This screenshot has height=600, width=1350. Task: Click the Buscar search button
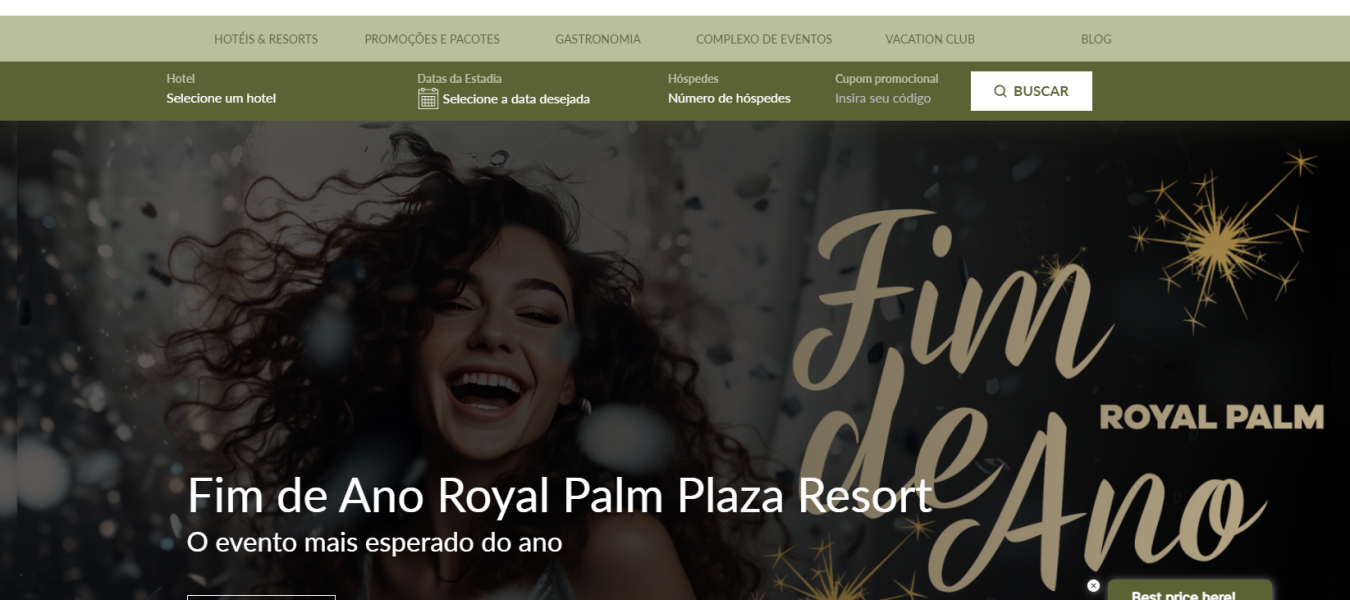click(x=1031, y=91)
